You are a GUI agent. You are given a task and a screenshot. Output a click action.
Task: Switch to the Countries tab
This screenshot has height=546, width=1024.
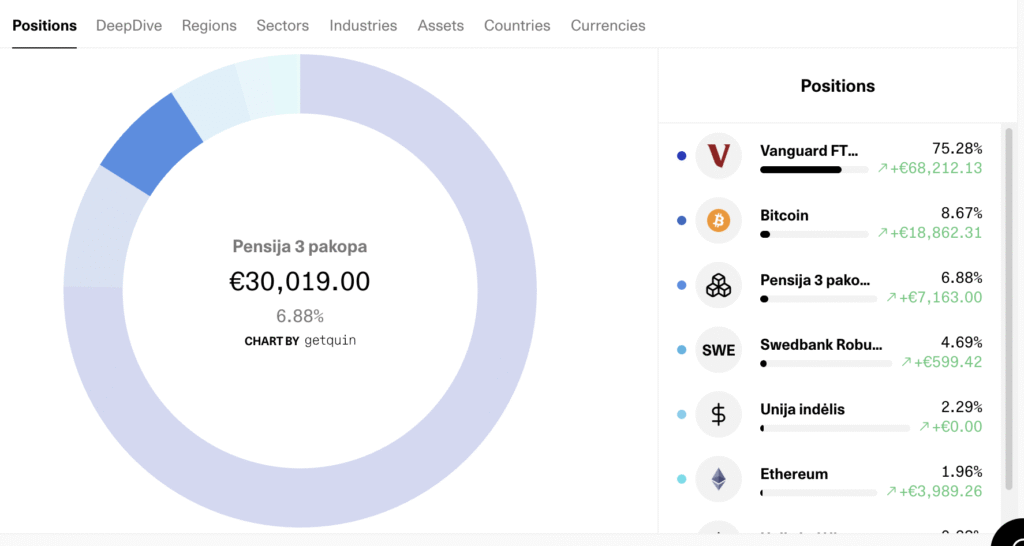(x=517, y=25)
